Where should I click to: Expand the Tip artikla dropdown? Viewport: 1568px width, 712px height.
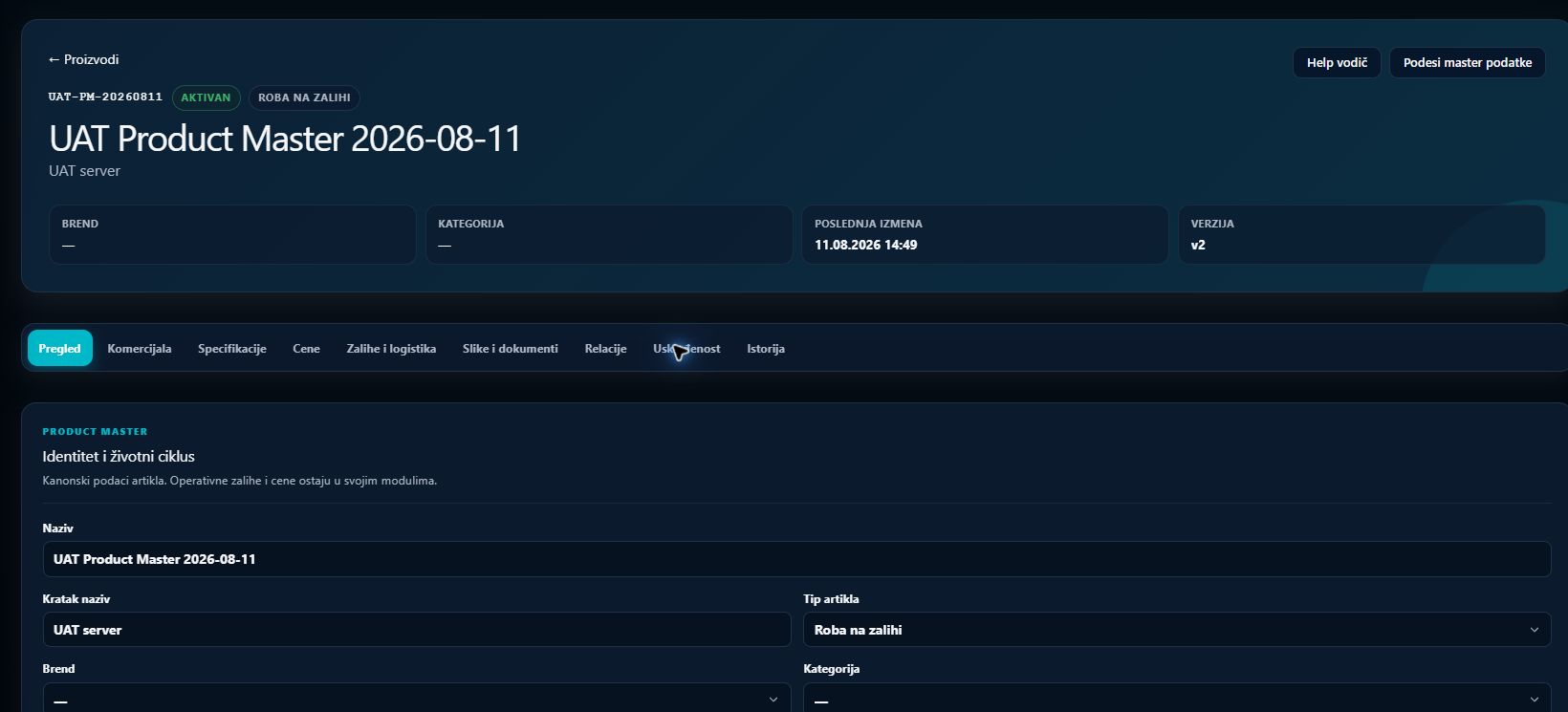click(1177, 630)
